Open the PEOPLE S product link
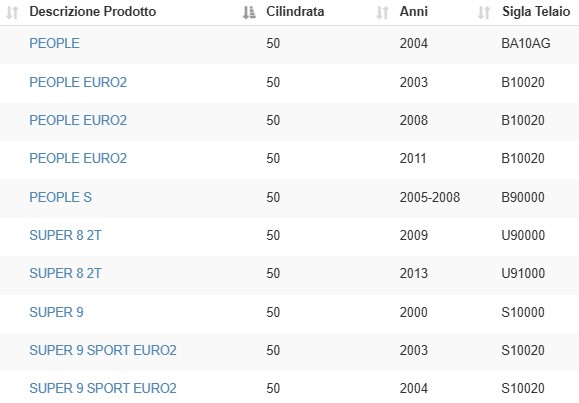 point(61,197)
